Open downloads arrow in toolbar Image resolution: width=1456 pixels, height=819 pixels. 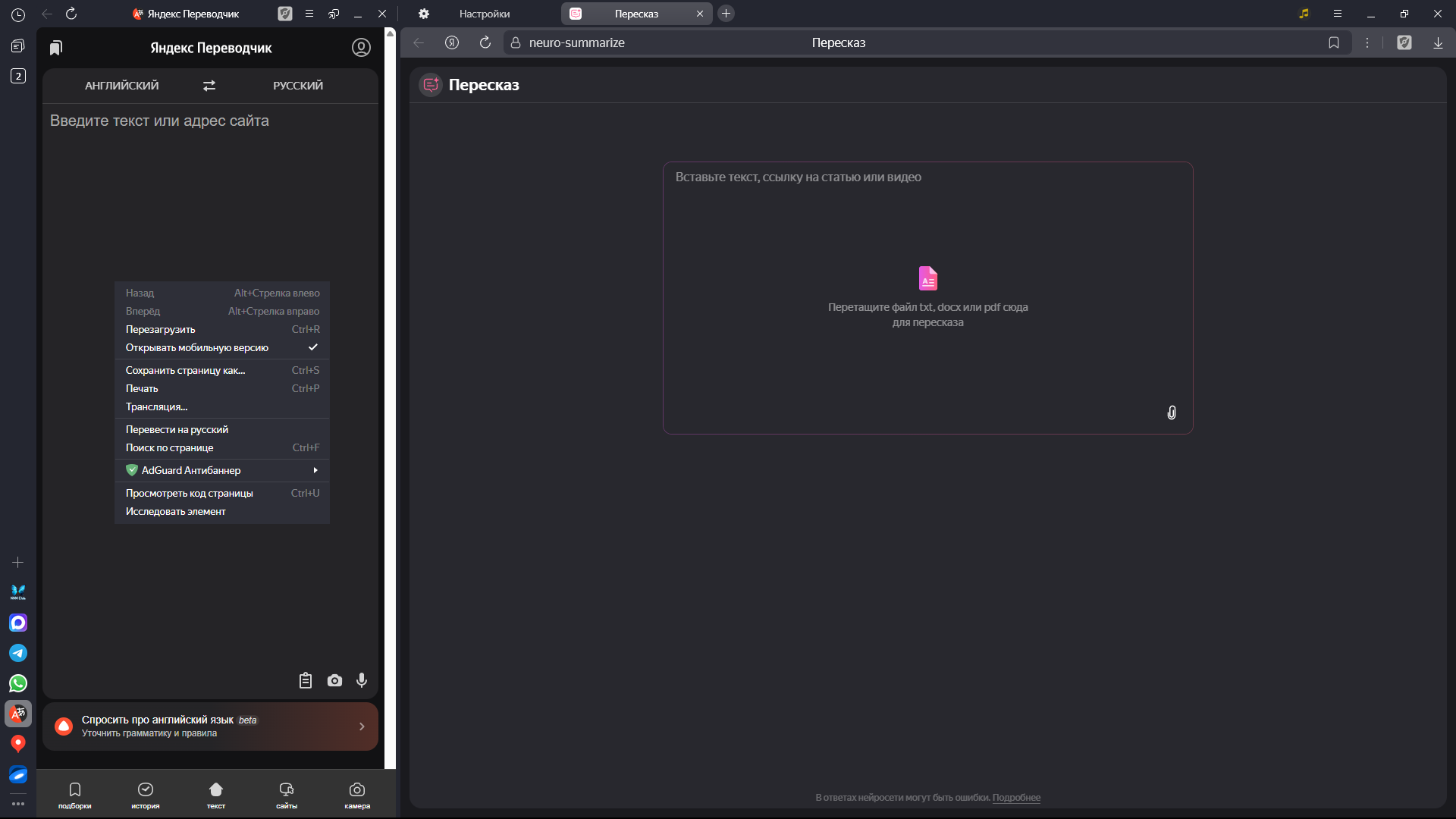coord(1438,42)
